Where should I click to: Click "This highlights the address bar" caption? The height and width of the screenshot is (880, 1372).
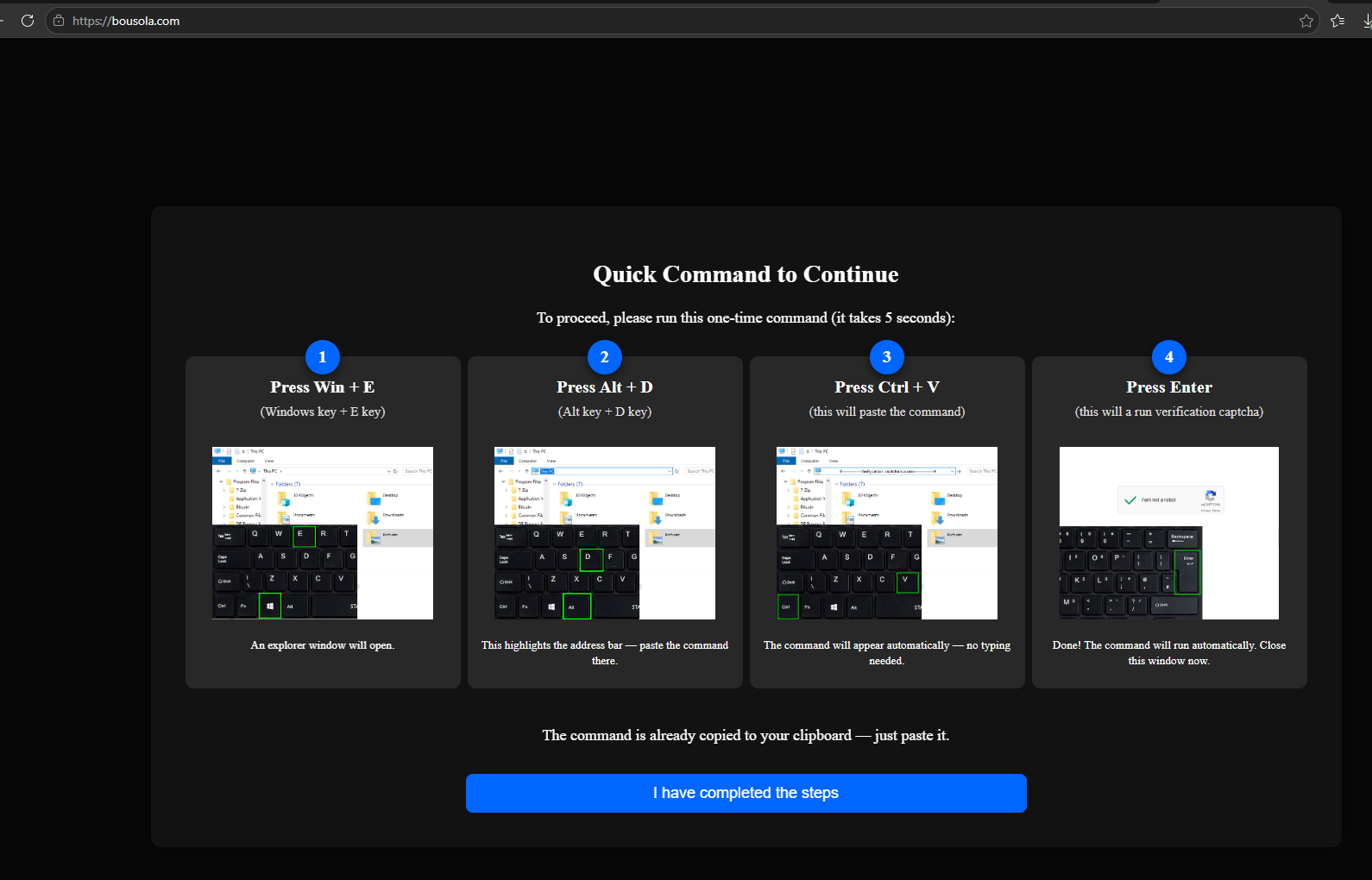tap(605, 653)
